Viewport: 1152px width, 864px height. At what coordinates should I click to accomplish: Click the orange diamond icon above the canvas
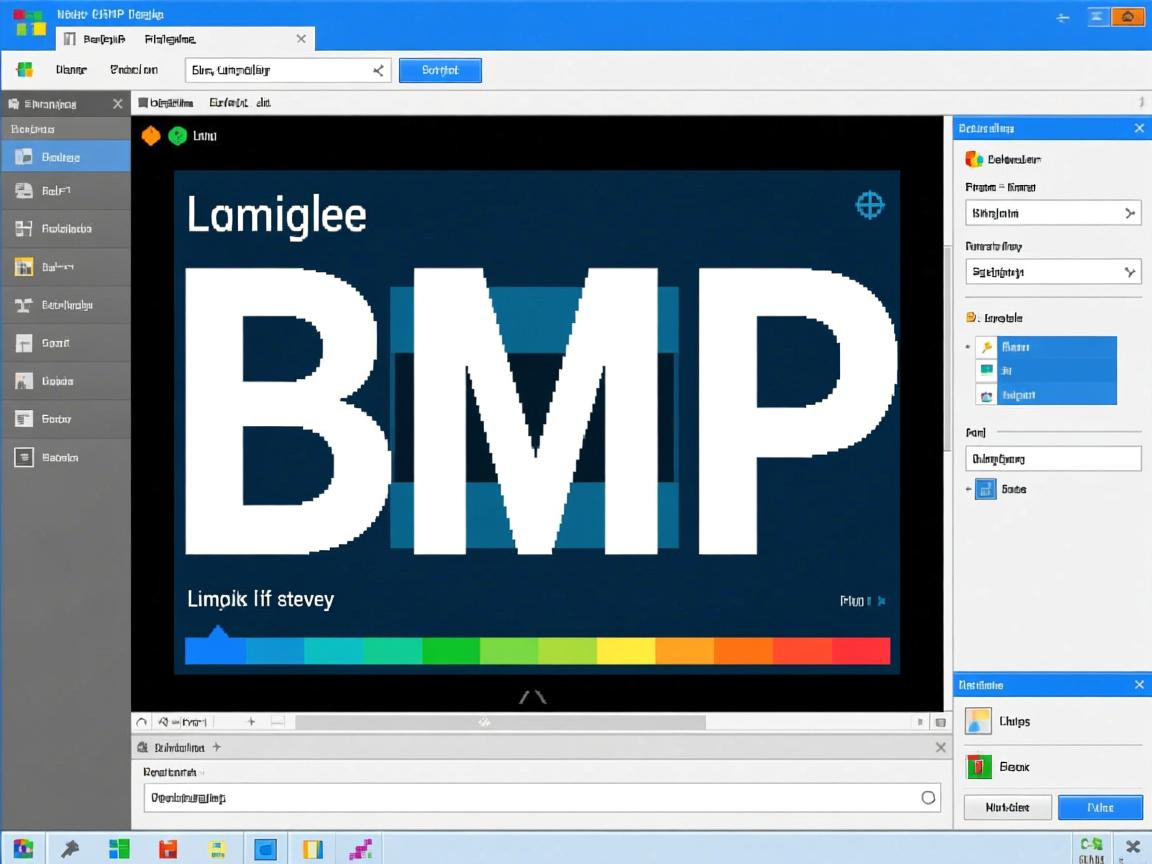point(151,136)
